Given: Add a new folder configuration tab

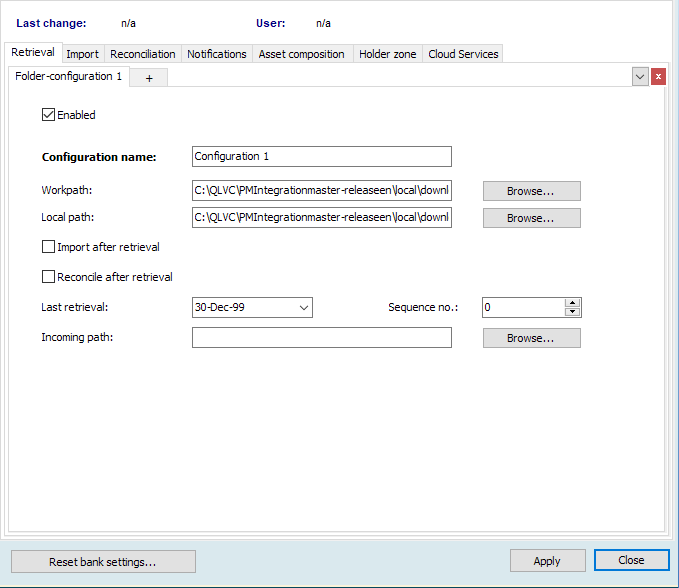Looking at the screenshot, I should tap(149, 78).
